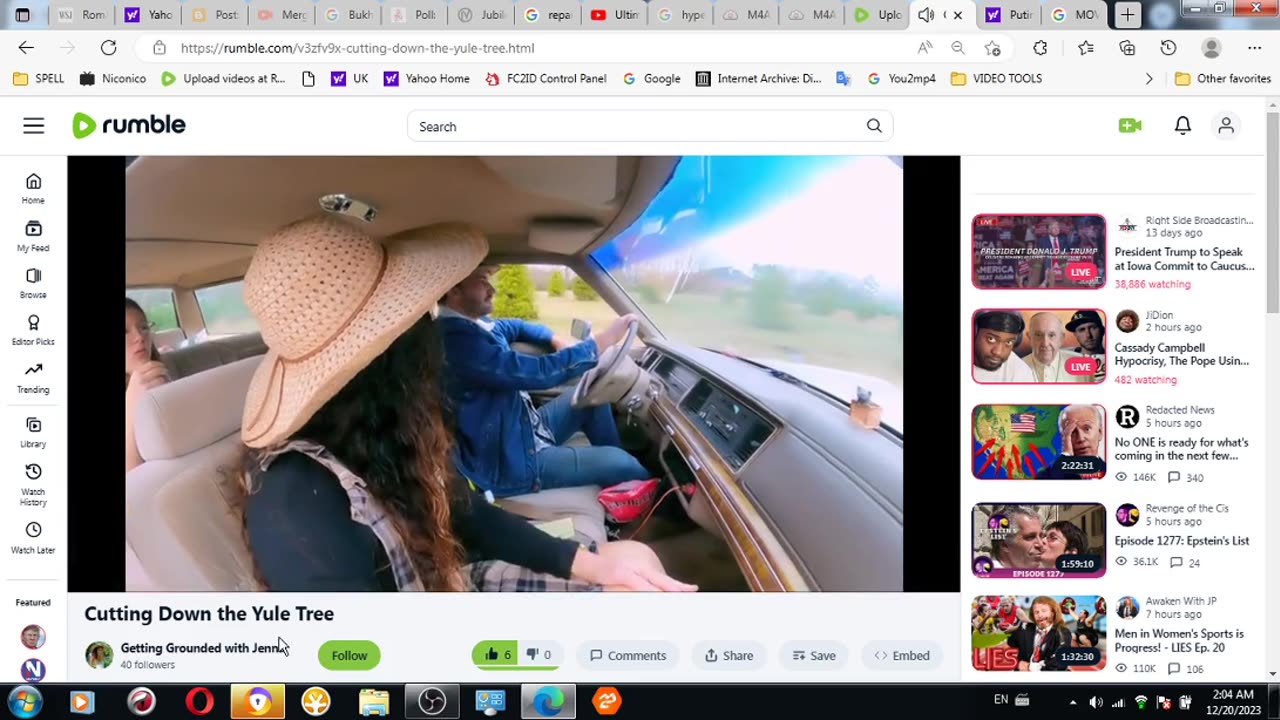1280x720 pixels.
Task: Open OBS Studio from the taskbar
Action: click(432, 702)
